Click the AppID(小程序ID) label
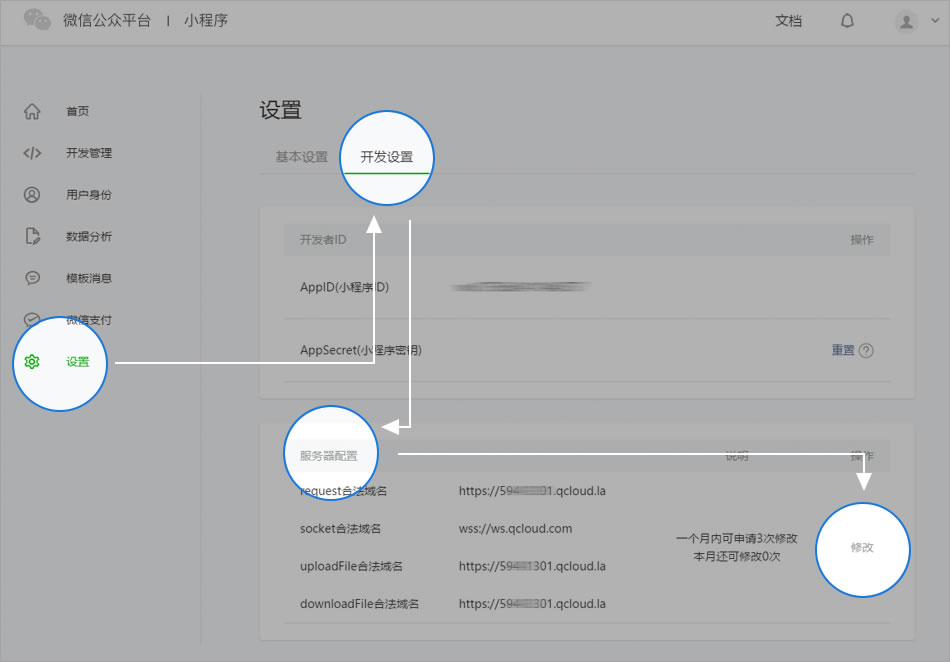This screenshot has height=662, width=950. 344,287
